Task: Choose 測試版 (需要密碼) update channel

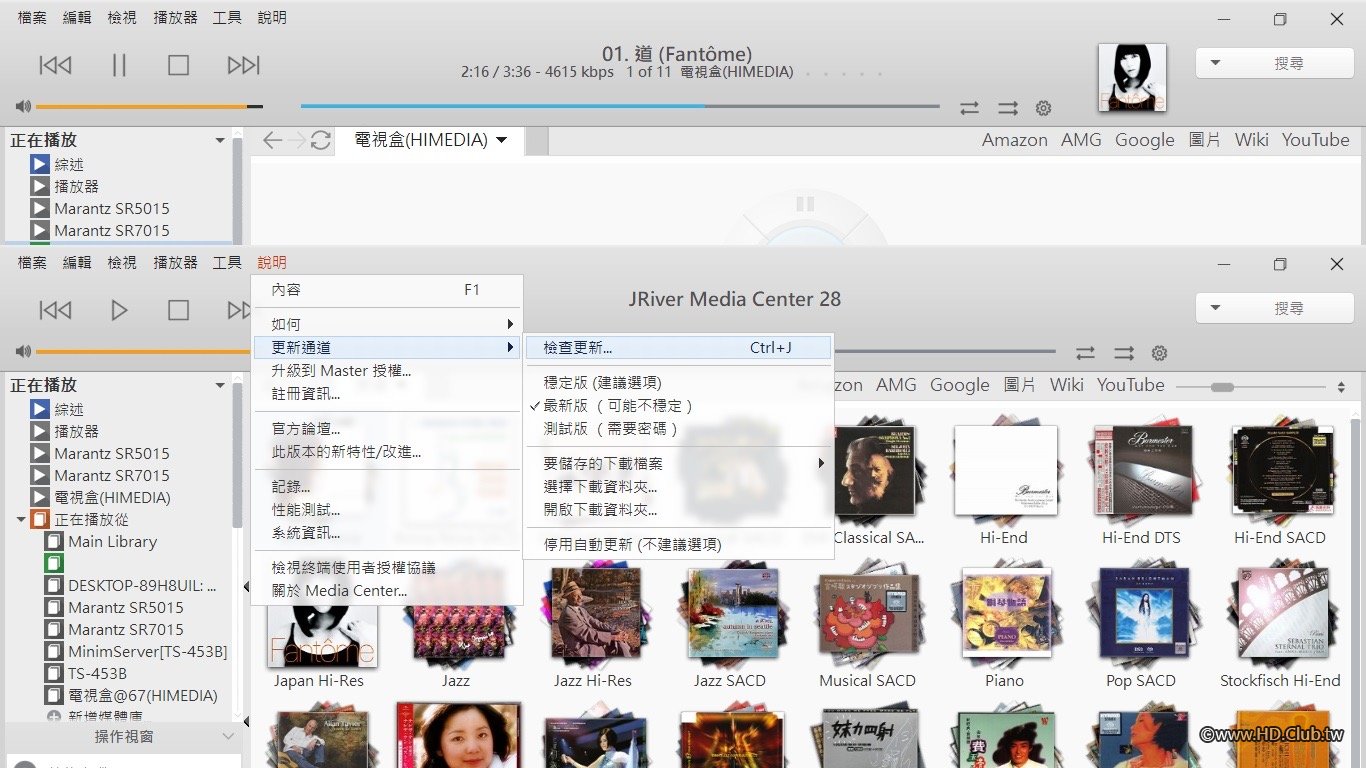Action: click(x=678, y=429)
